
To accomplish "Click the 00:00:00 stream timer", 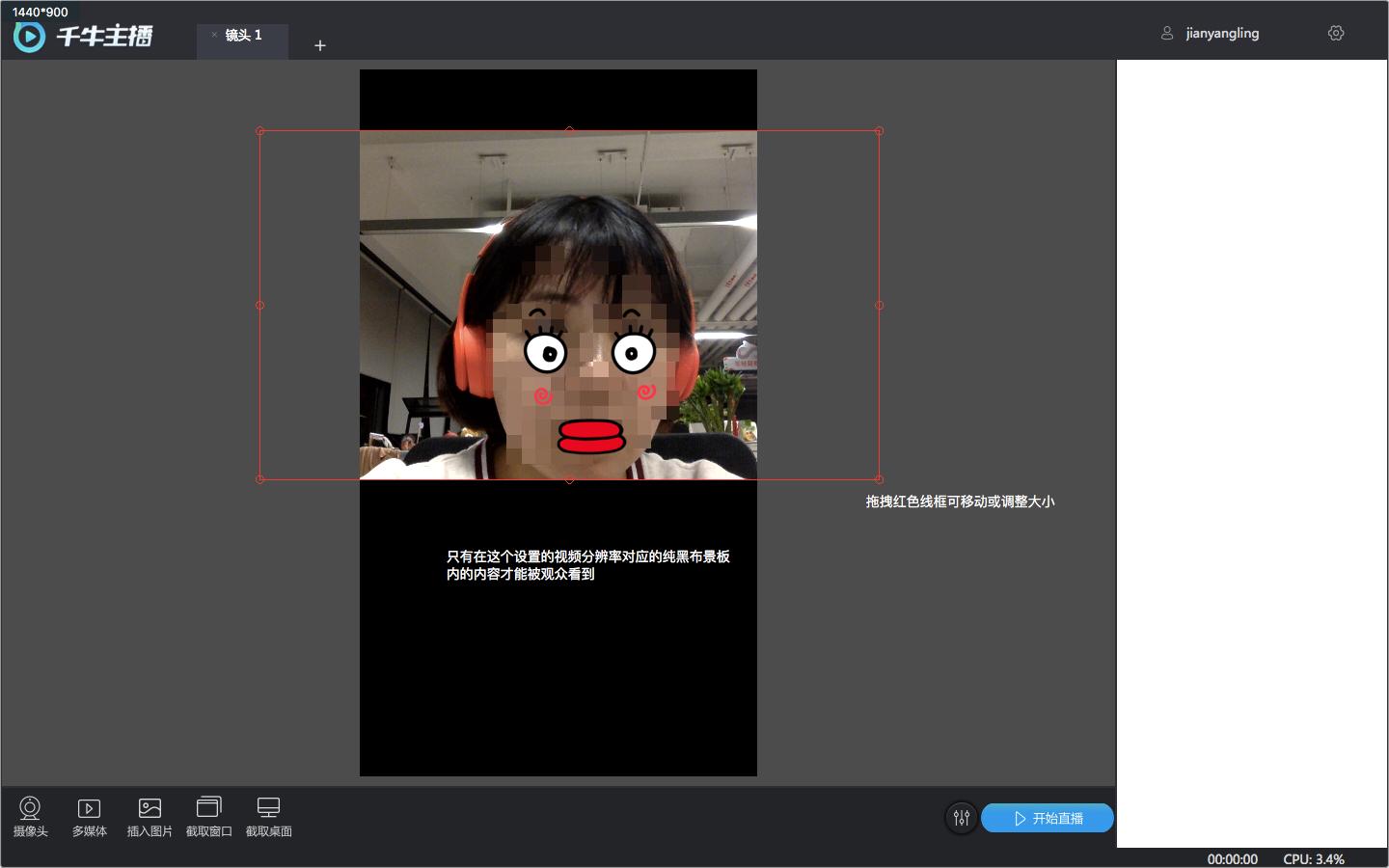I will pyautogui.click(x=1232, y=858).
